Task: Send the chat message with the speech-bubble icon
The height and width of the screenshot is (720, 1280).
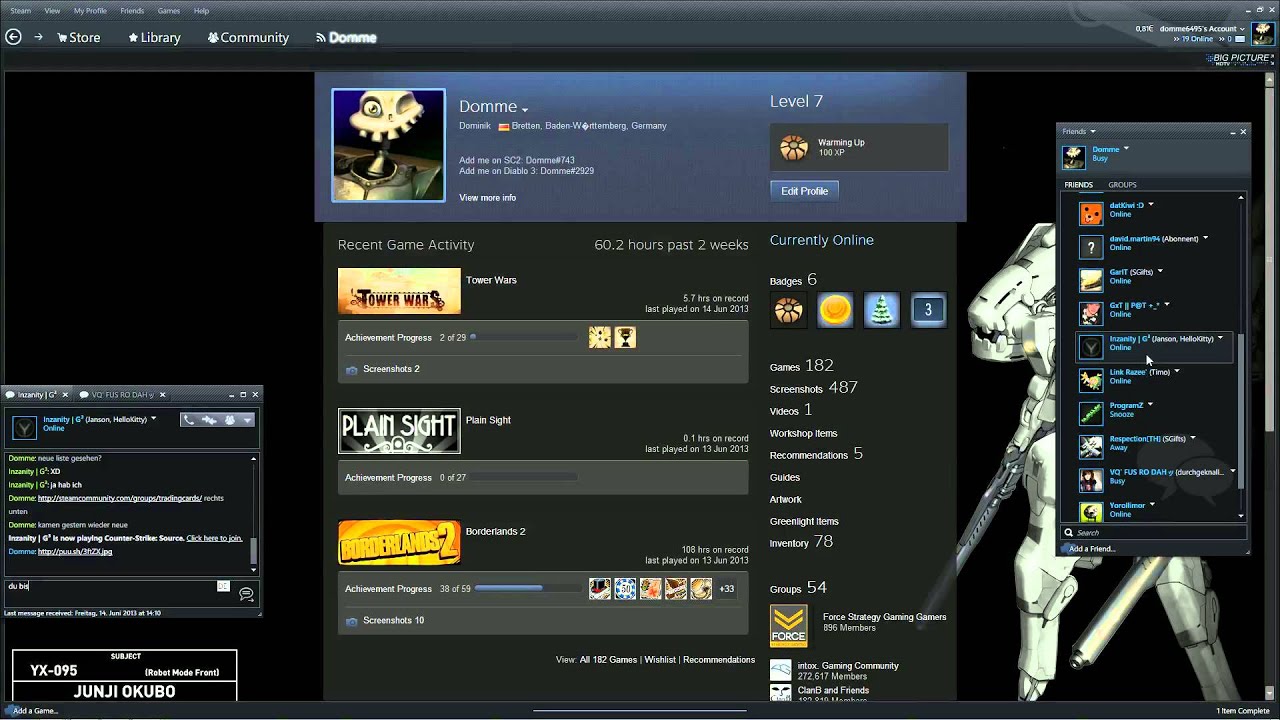Action: point(246,594)
